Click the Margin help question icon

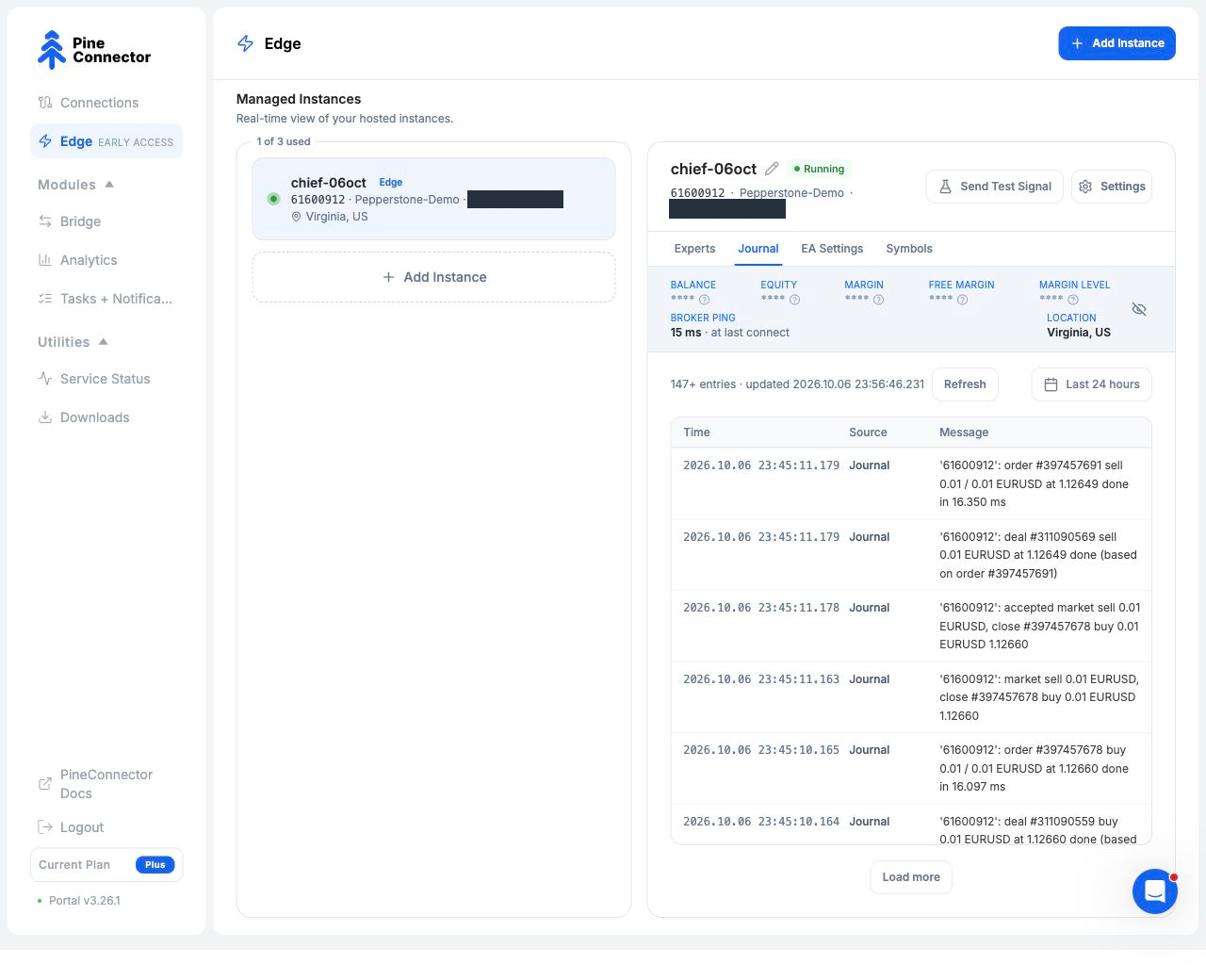coord(878,300)
